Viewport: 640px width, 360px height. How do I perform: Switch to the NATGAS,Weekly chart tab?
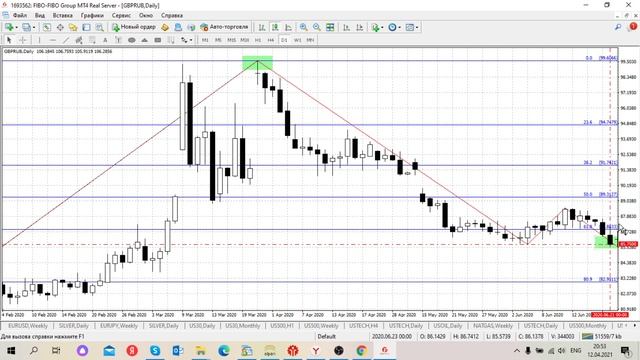pyautogui.click(x=493, y=326)
